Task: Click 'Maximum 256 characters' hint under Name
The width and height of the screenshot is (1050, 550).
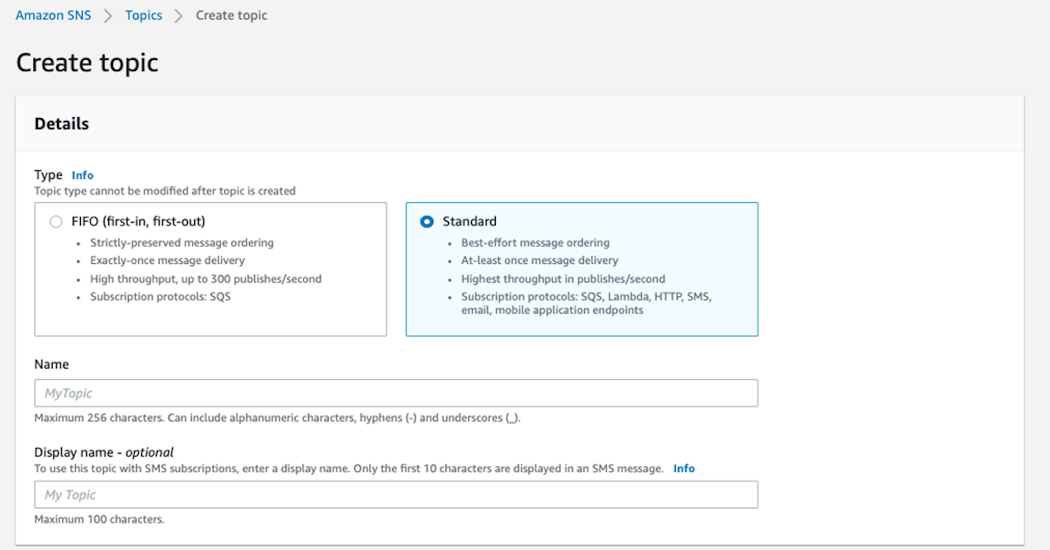Action: point(277,418)
